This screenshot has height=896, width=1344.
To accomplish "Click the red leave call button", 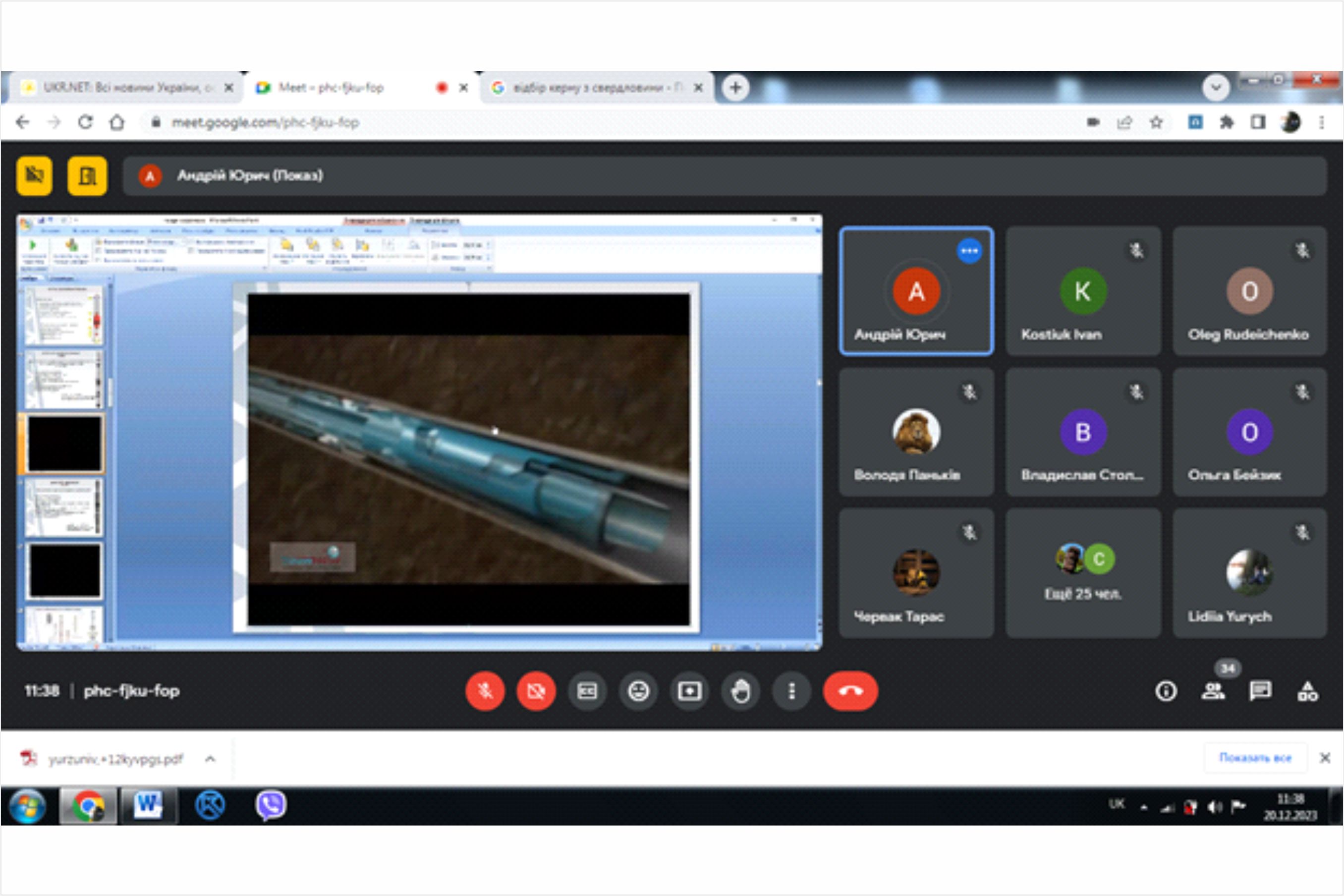I will pyautogui.click(x=850, y=691).
